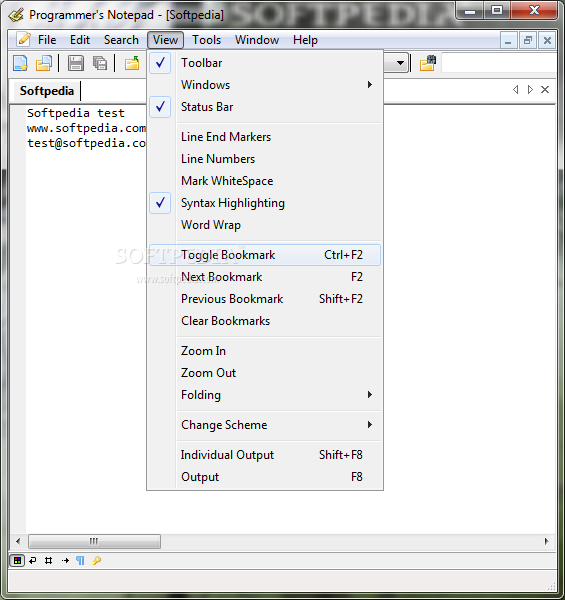Open the Search menu

click(x=121, y=40)
